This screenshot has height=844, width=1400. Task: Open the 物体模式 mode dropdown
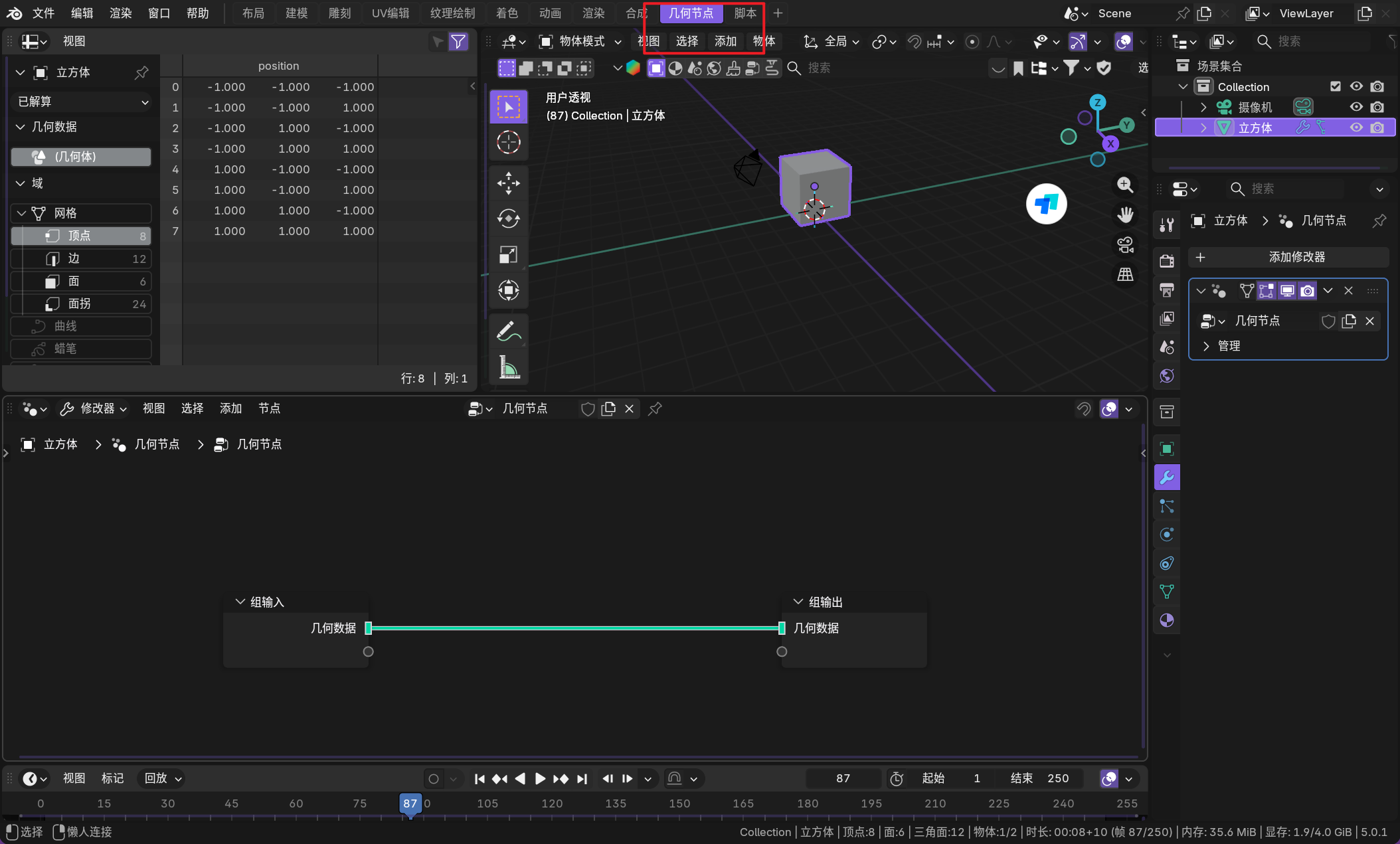click(581, 42)
